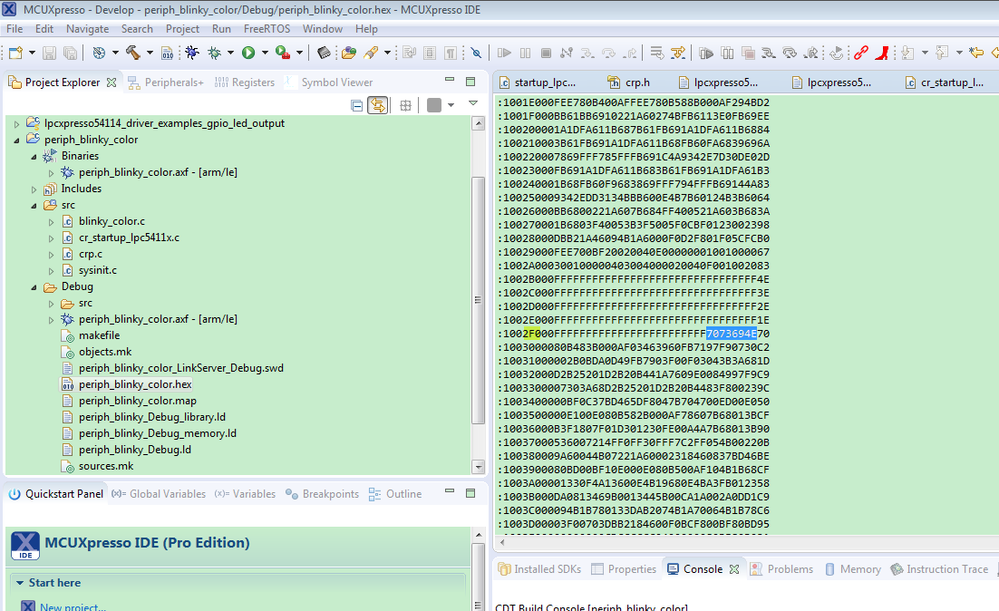Click the Save disk icon in toolbar

click(49, 53)
